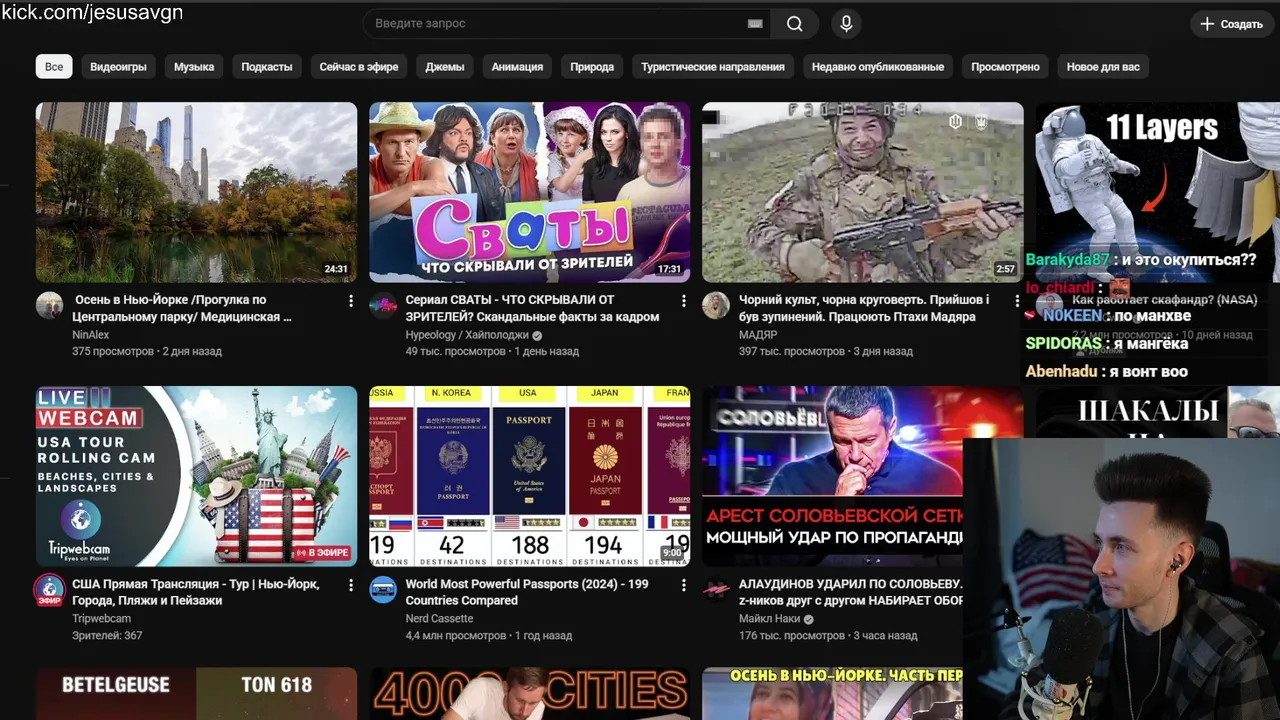Open the СВАТЫ video thumbnail

coord(529,192)
